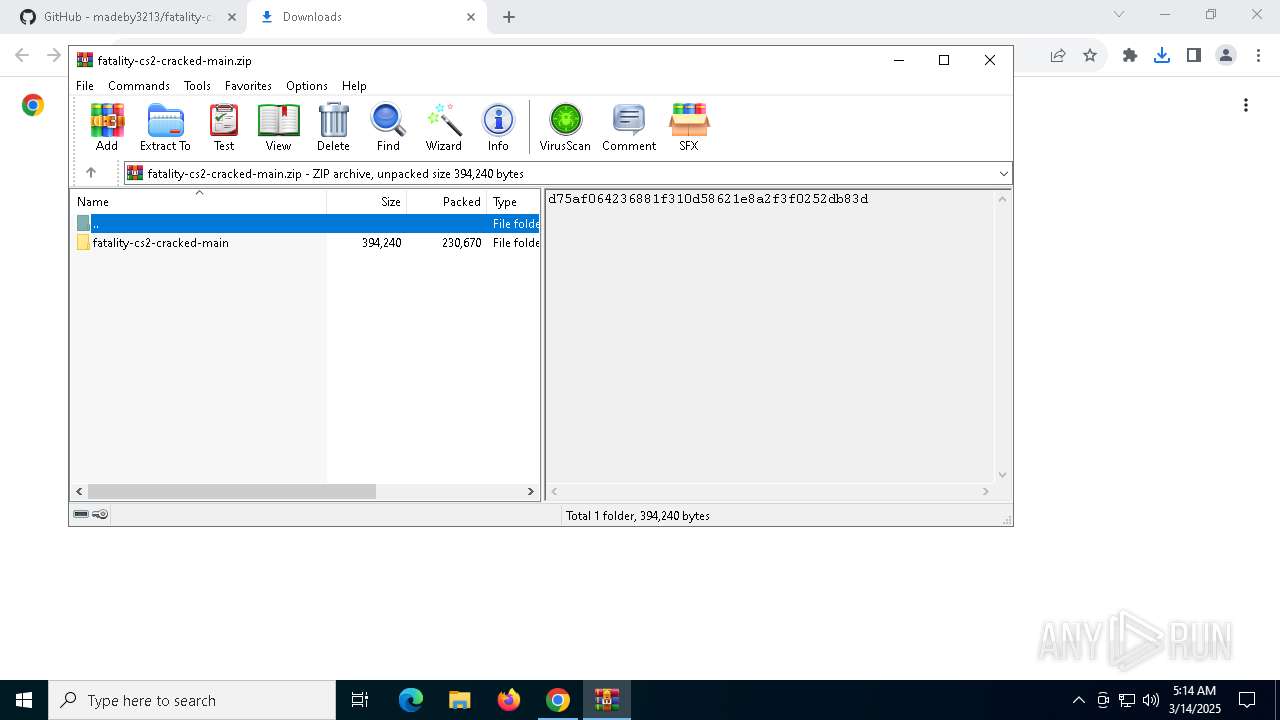The height and width of the screenshot is (720, 1280).
Task: Open the Comment tool
Action: coord(629,127)
